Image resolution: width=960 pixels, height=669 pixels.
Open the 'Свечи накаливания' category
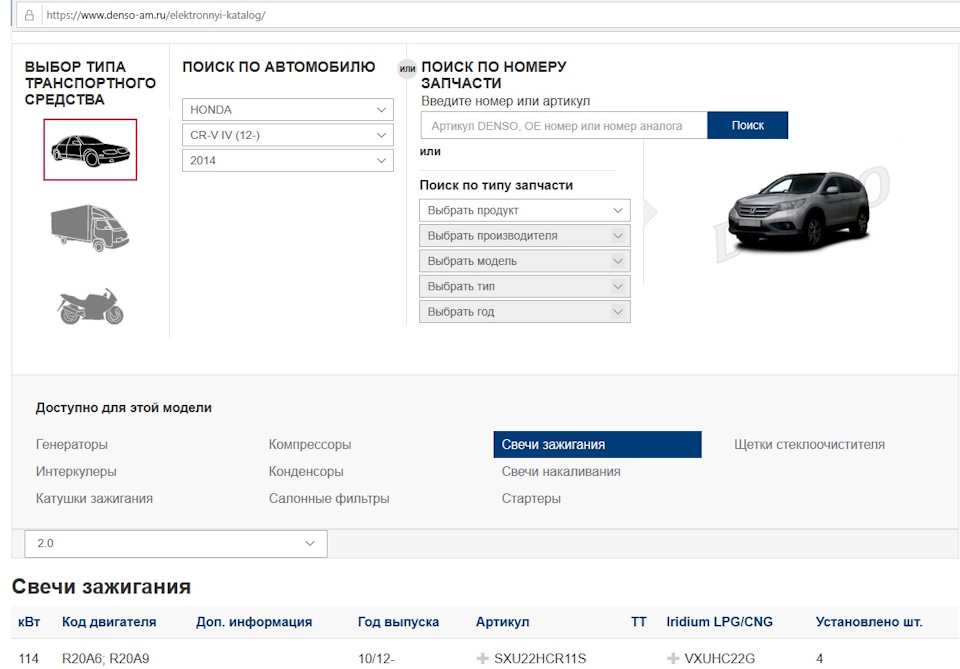pyautogui.click(x=561, y=471)
